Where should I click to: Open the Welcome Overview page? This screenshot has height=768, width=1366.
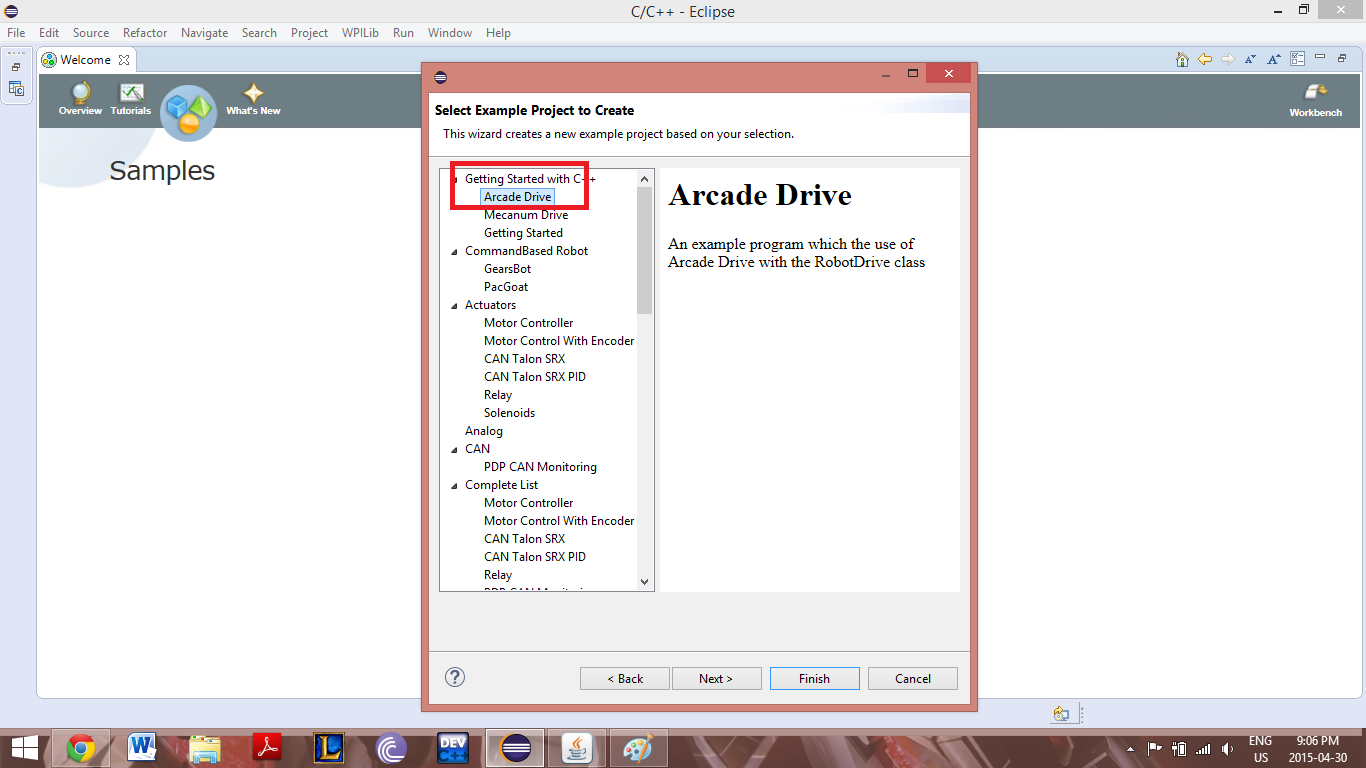point(80,100)
